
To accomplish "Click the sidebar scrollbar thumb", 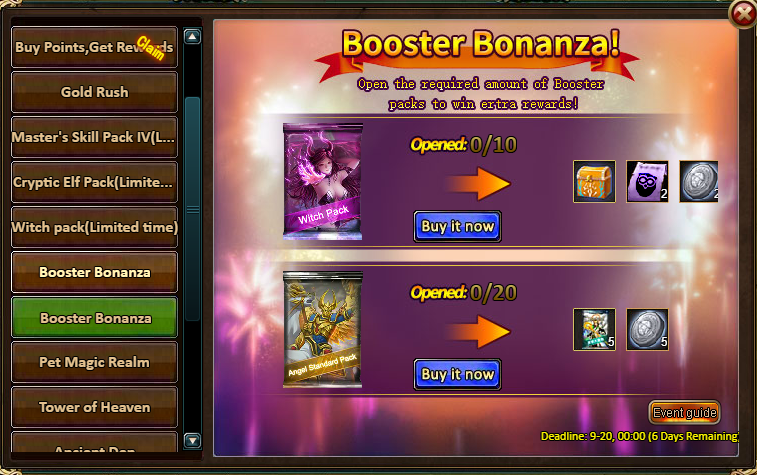I will pyautogui.click(x=193, y=209).
